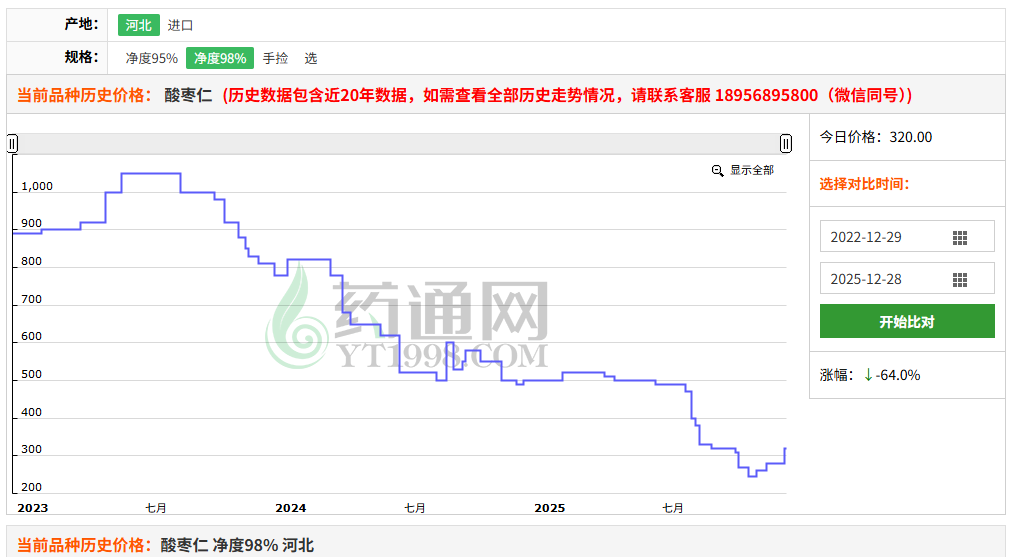Click the 500 y-axis label
1010x557 pixels.
[31, 374]
